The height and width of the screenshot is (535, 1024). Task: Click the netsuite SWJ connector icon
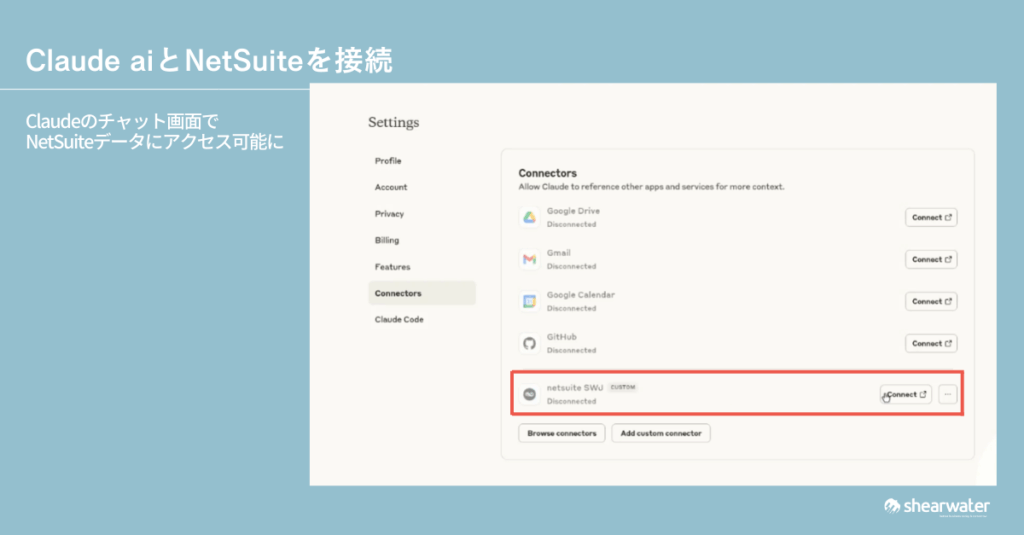coord(529,394)
